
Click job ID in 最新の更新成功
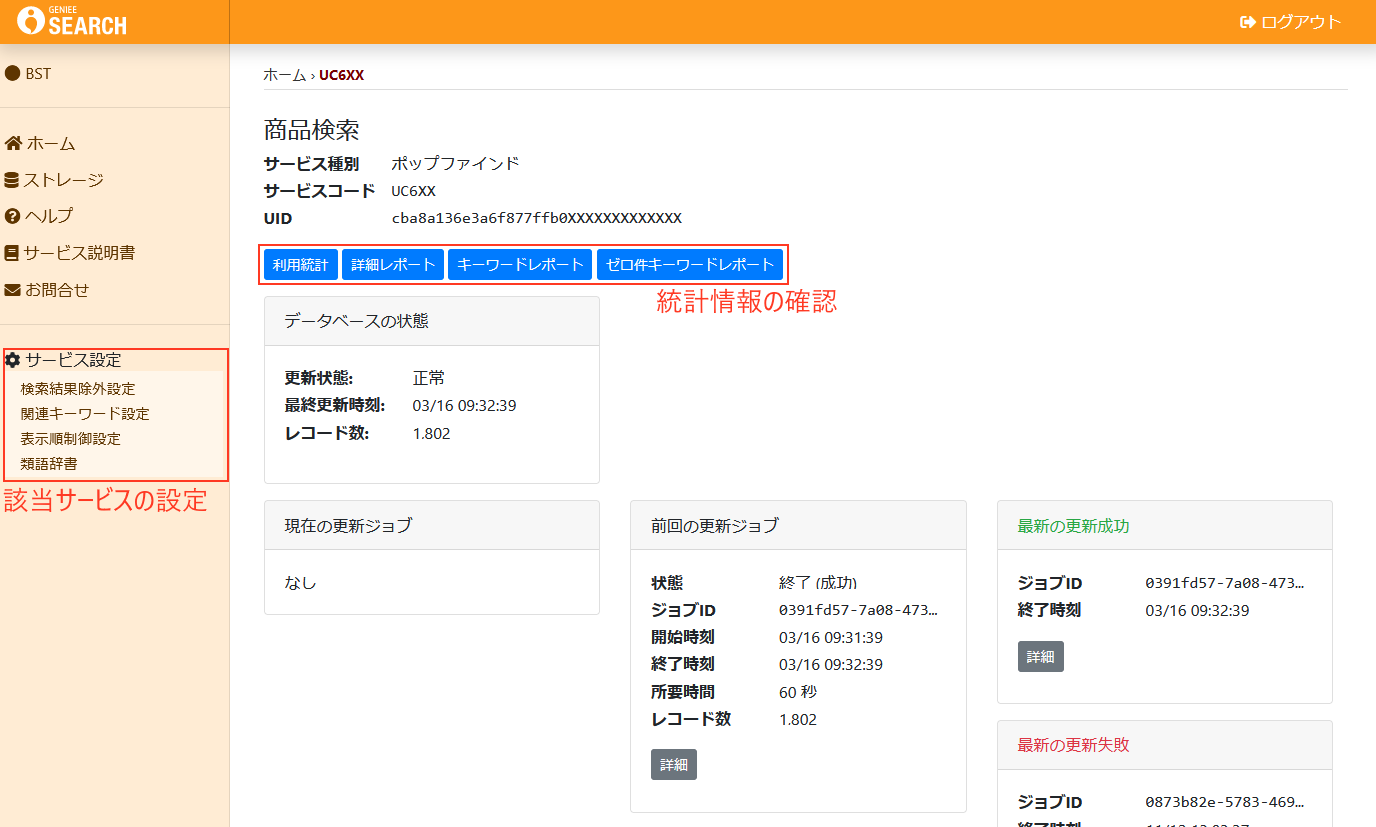click(1225, 583)
